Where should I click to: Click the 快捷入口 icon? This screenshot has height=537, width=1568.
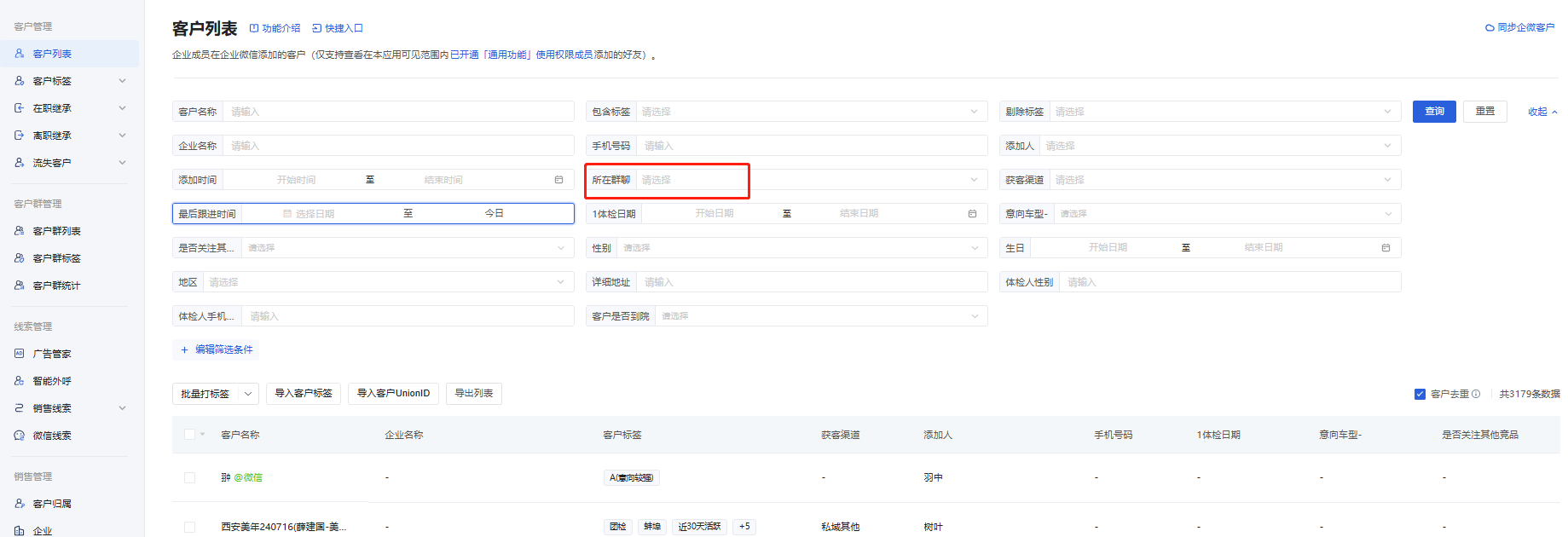click(317, 28)
